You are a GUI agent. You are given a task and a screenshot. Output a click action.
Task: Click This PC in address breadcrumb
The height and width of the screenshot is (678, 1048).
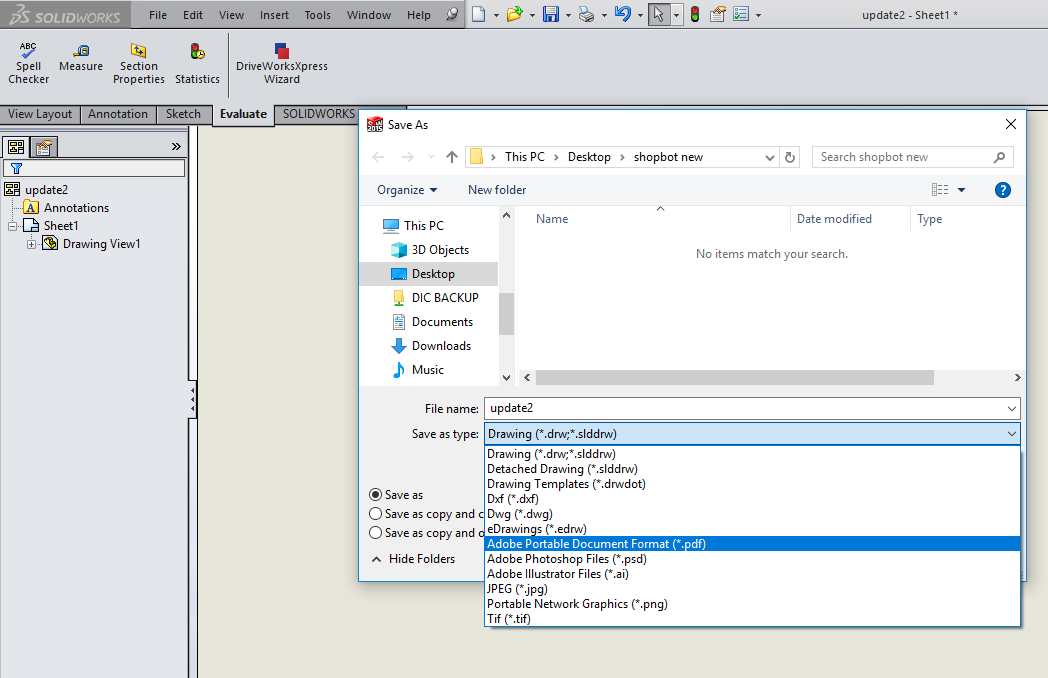click(x=525, y=157)
